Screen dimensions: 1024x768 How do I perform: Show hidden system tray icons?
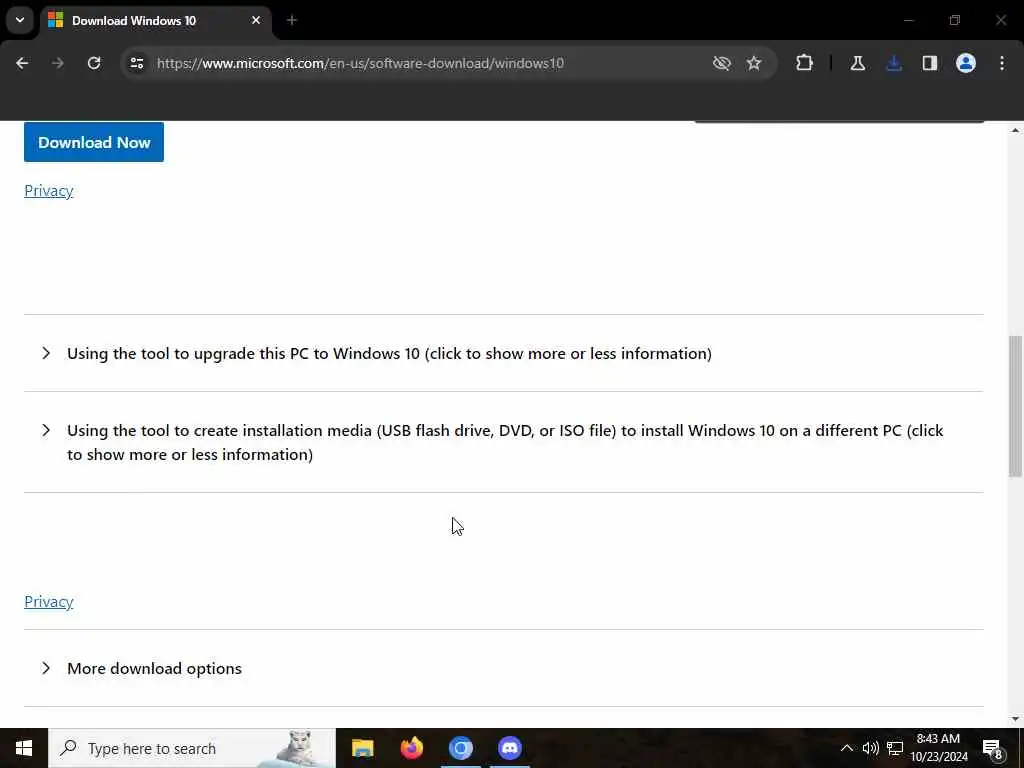(846, 748)
